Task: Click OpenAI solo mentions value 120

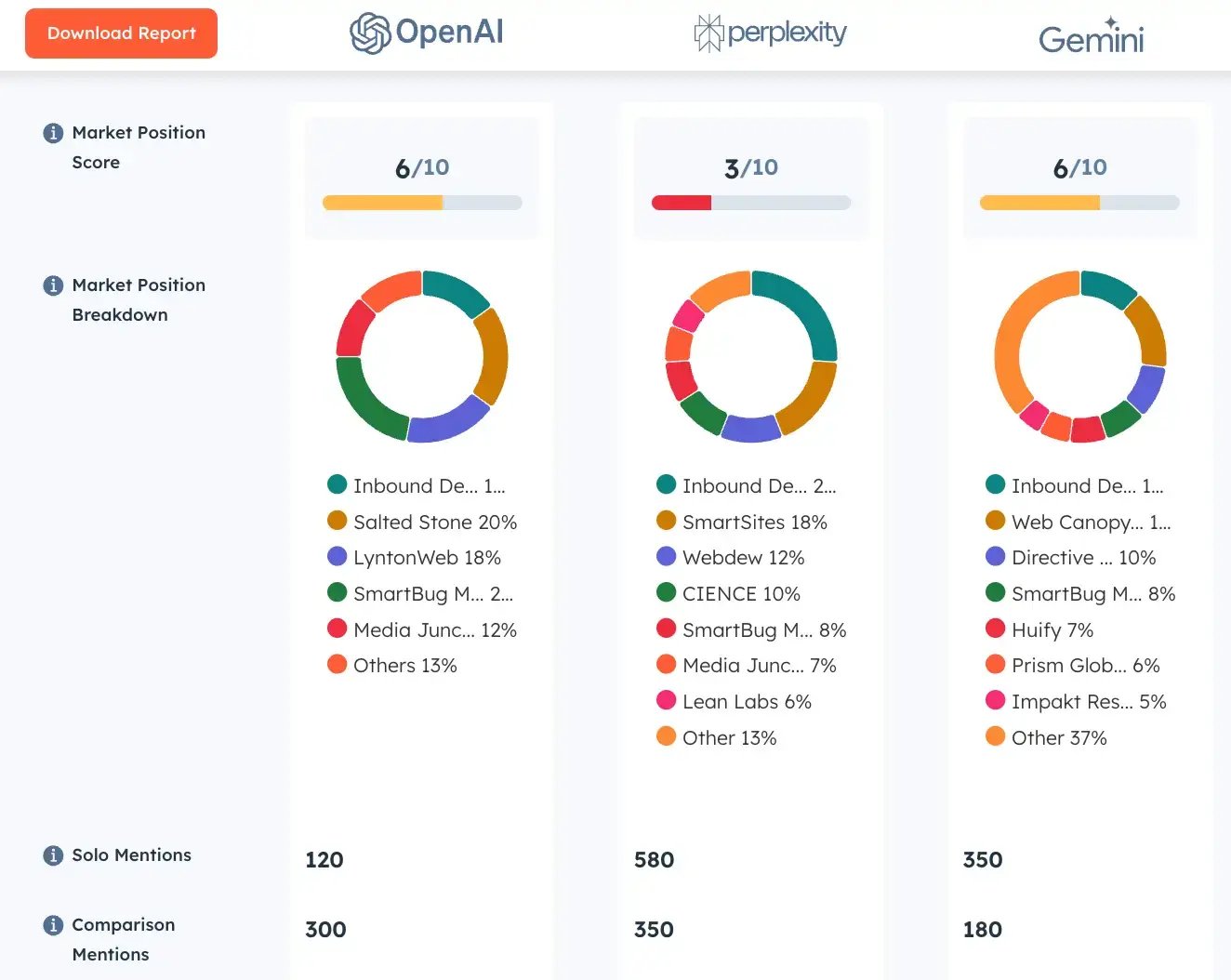Action: (x=324, y=860)
